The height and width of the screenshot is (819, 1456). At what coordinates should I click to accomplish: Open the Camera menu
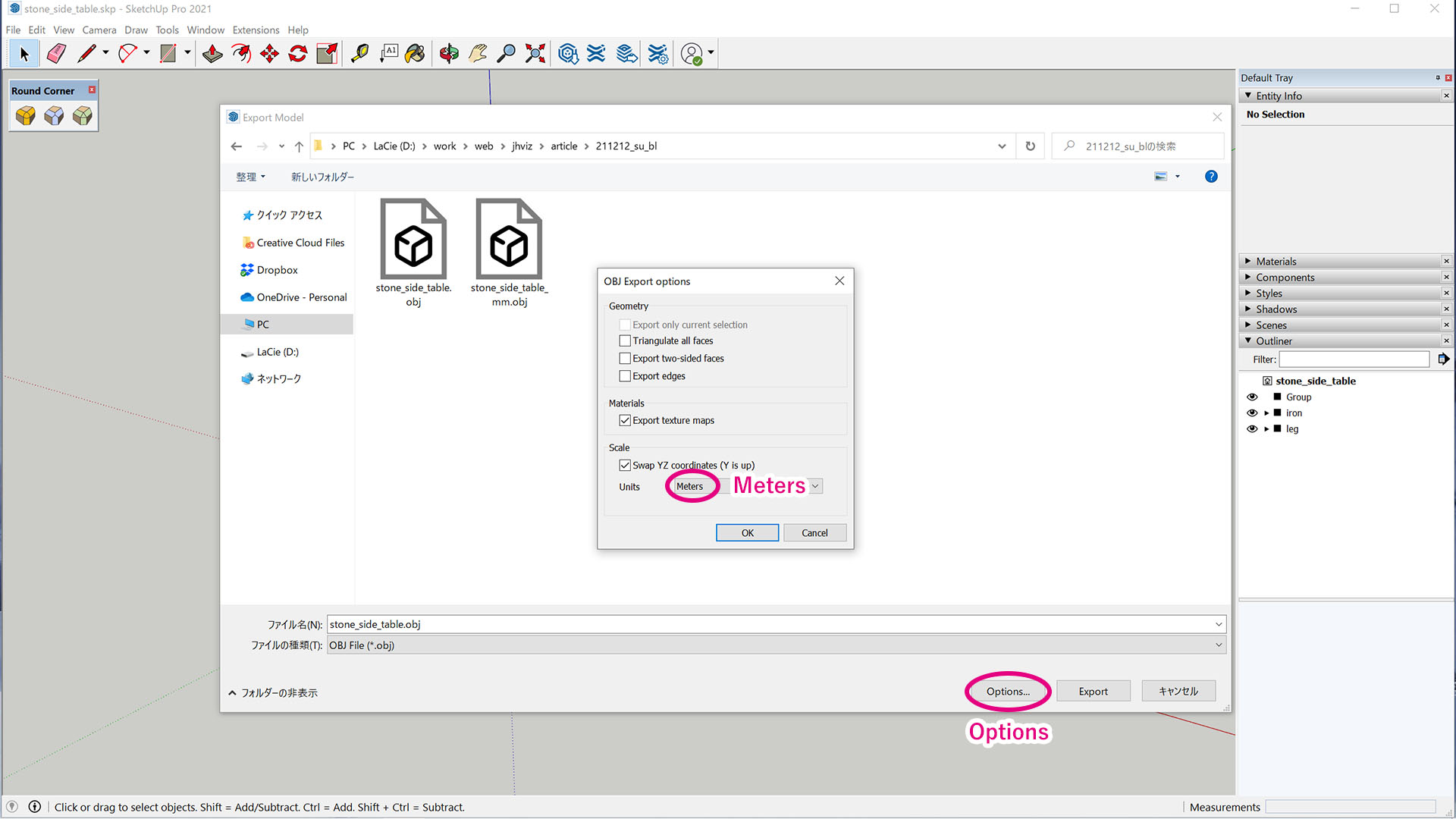click(x=99, y=30)
